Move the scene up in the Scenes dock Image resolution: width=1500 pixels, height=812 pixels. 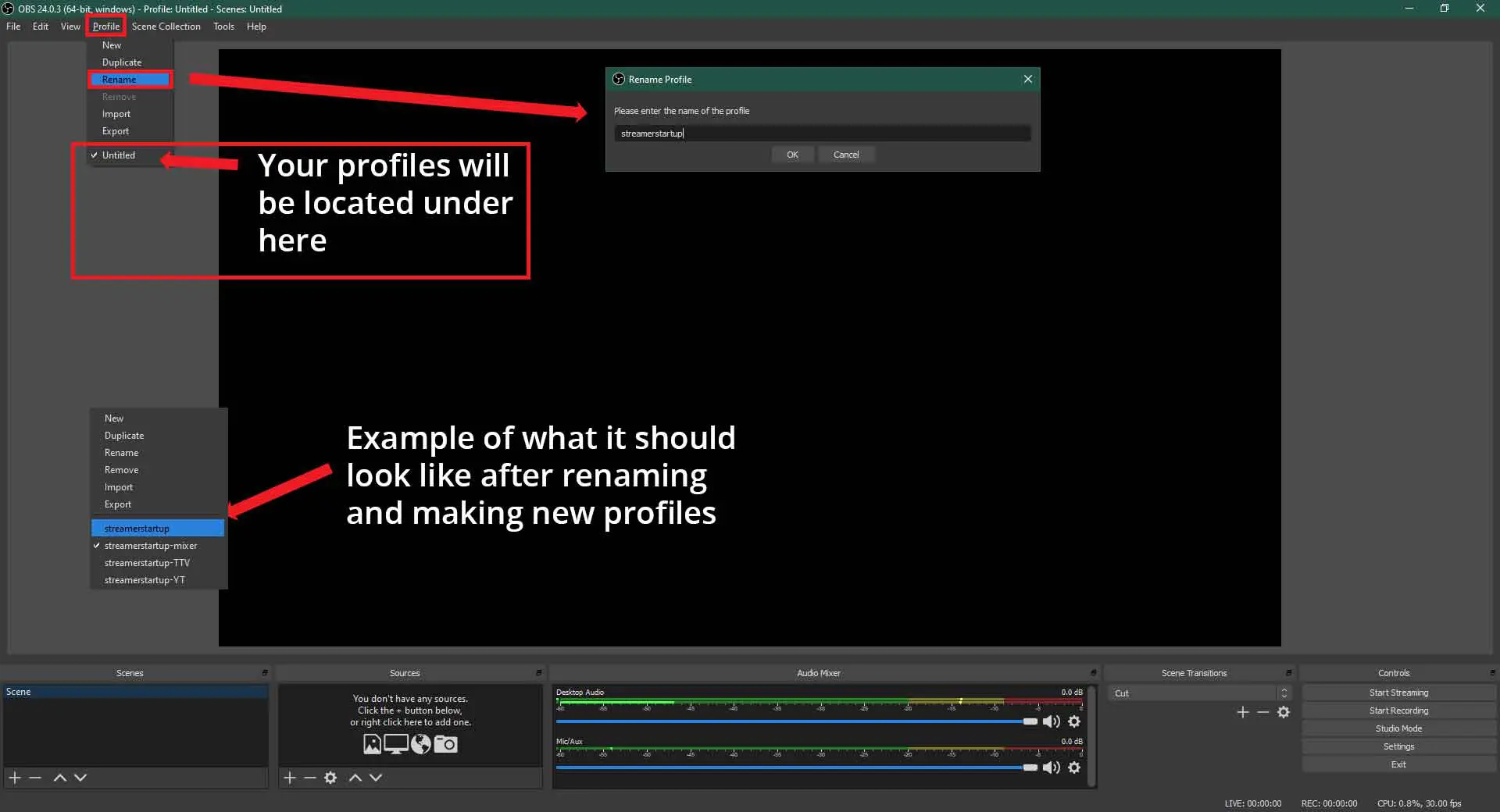pos(59,778)
